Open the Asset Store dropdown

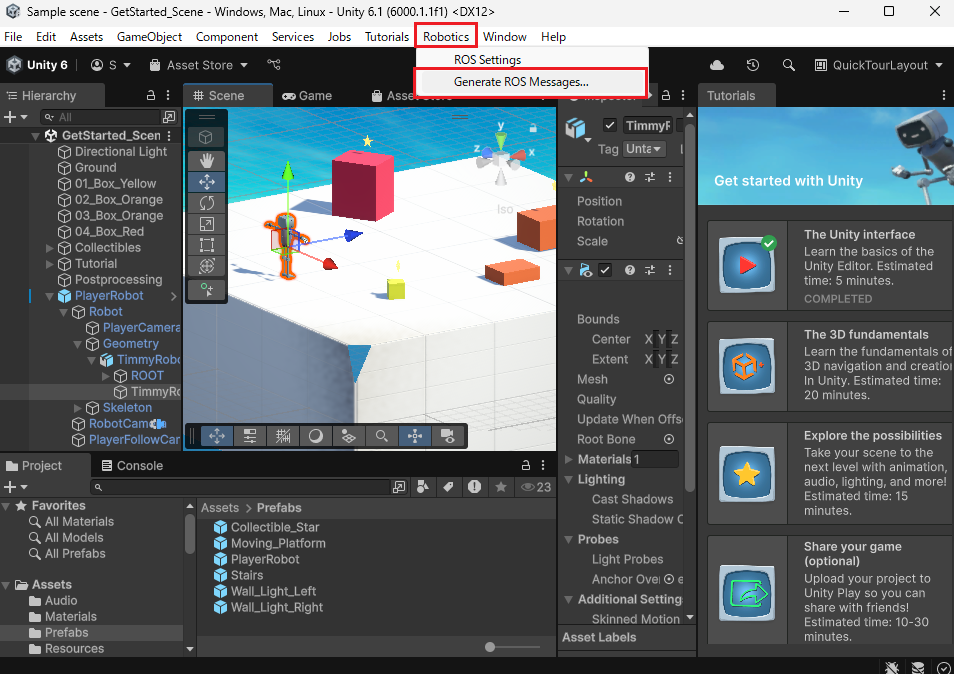199,65
